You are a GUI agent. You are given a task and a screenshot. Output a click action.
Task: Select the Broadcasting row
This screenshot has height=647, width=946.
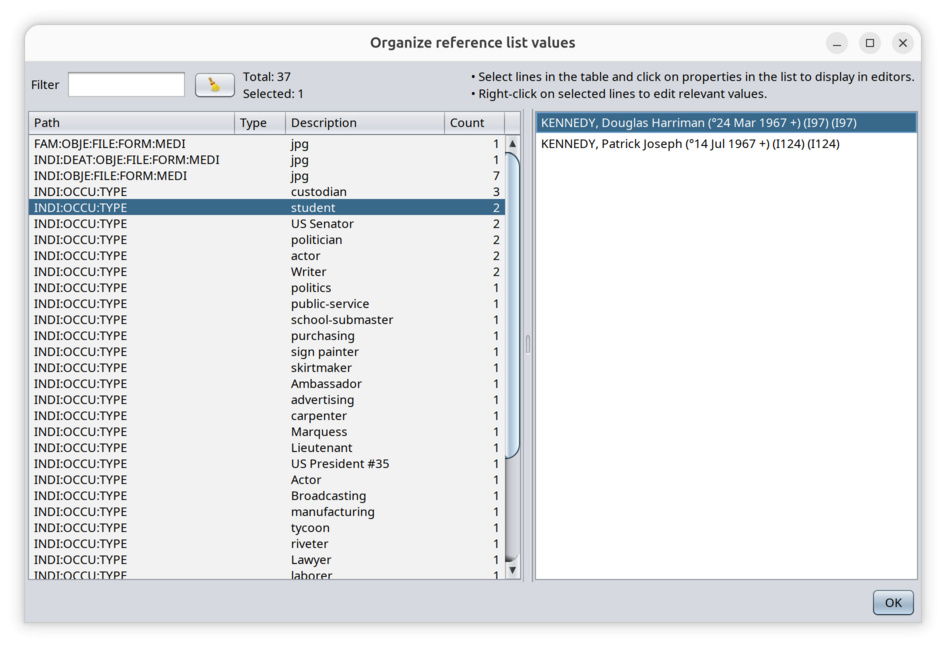(x=267, y=496)
